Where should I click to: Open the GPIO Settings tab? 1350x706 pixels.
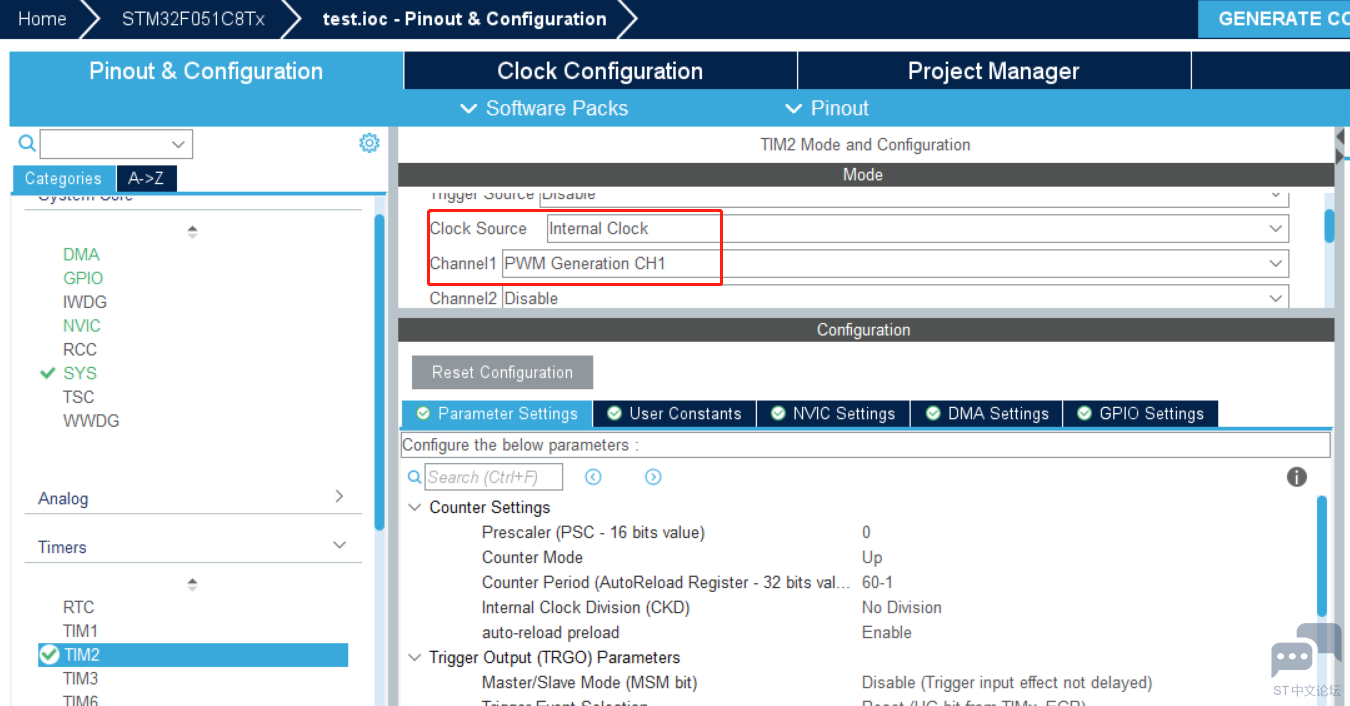click(1141, 413)
